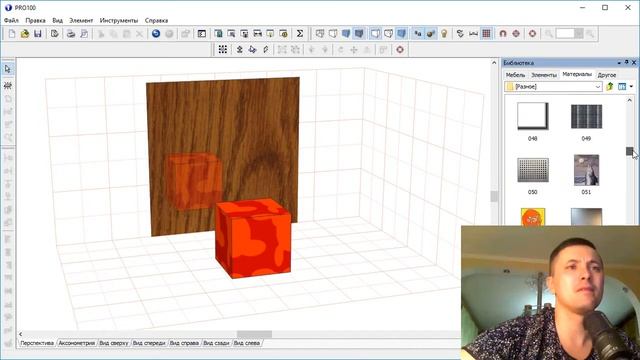Viewport: 640px width, 360px height.
Task: Open the Вид menu
Action: point(58,20)
